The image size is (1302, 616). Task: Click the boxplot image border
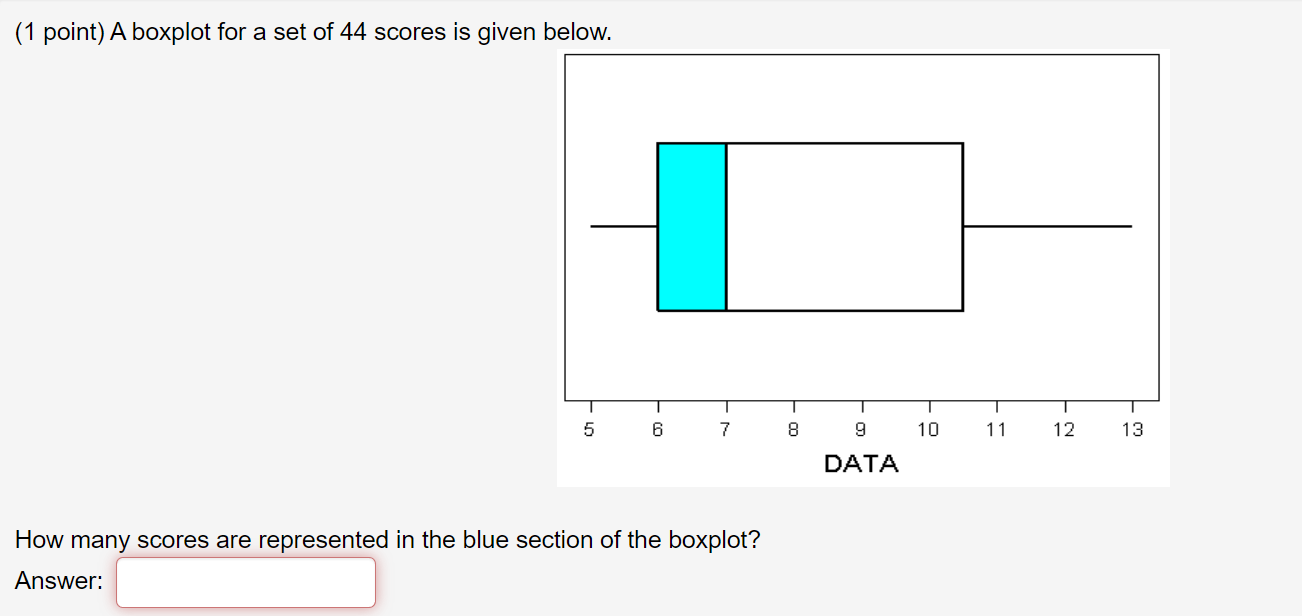[862, 54]
